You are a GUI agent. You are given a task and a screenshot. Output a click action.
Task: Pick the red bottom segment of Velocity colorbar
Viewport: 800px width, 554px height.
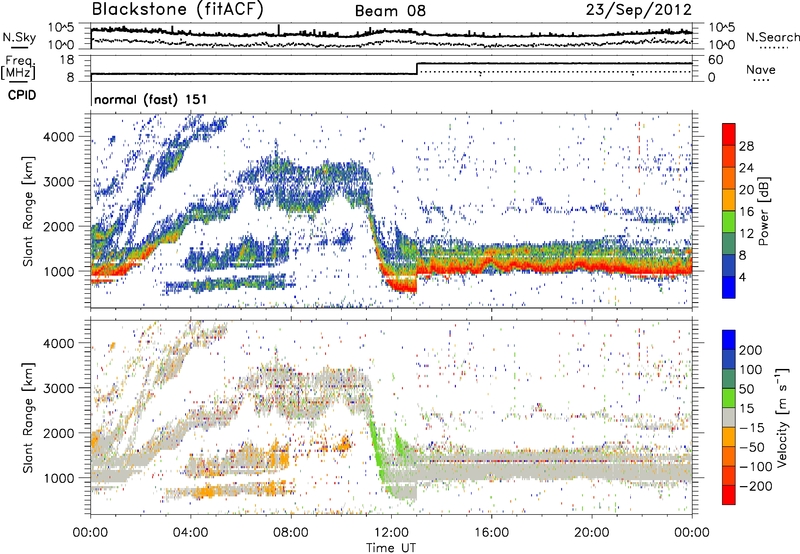[x=729, y=495]
